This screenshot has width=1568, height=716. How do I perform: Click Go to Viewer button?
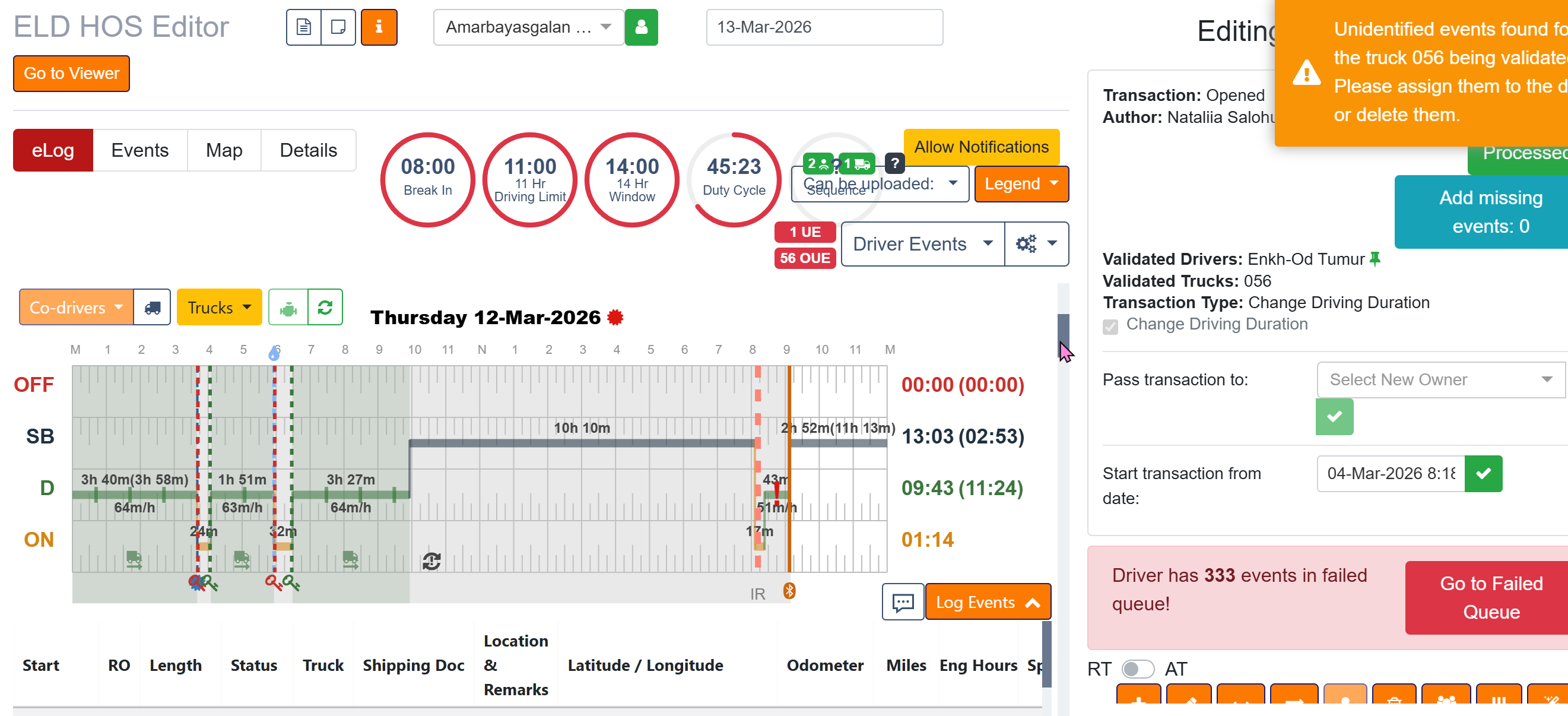[x=71, y=74]
